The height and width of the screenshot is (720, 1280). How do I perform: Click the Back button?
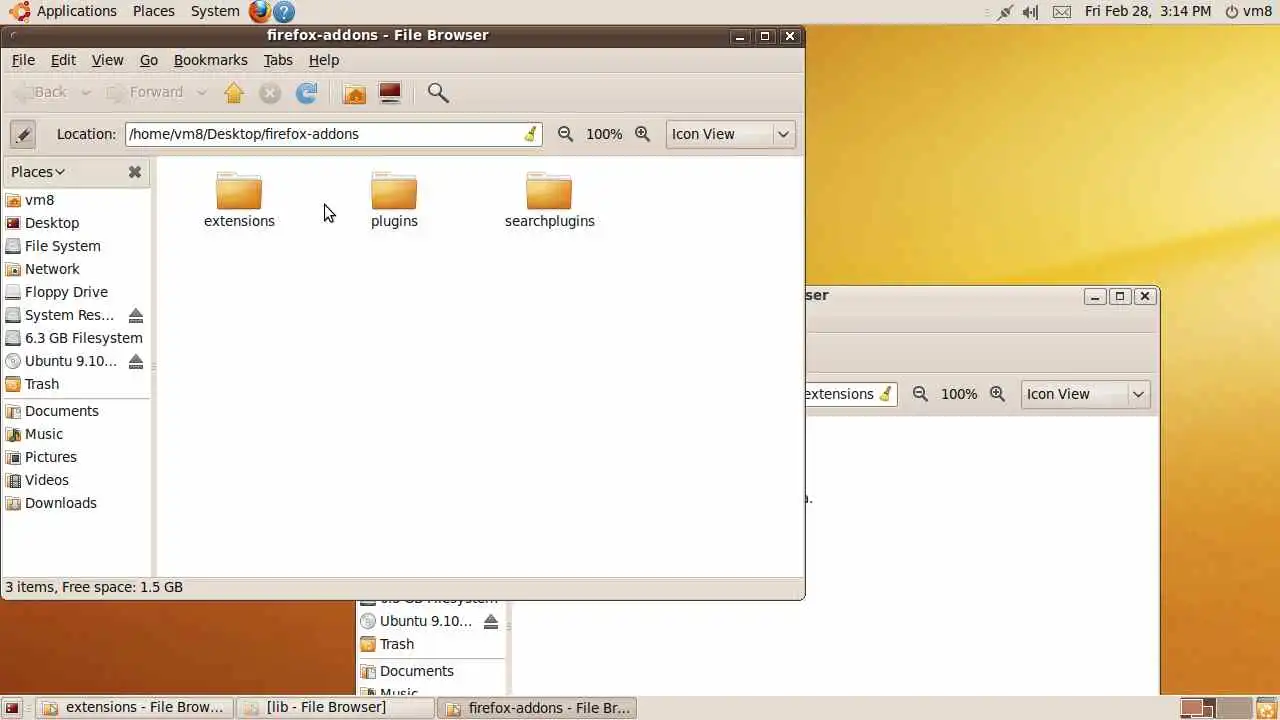[42, 93]
